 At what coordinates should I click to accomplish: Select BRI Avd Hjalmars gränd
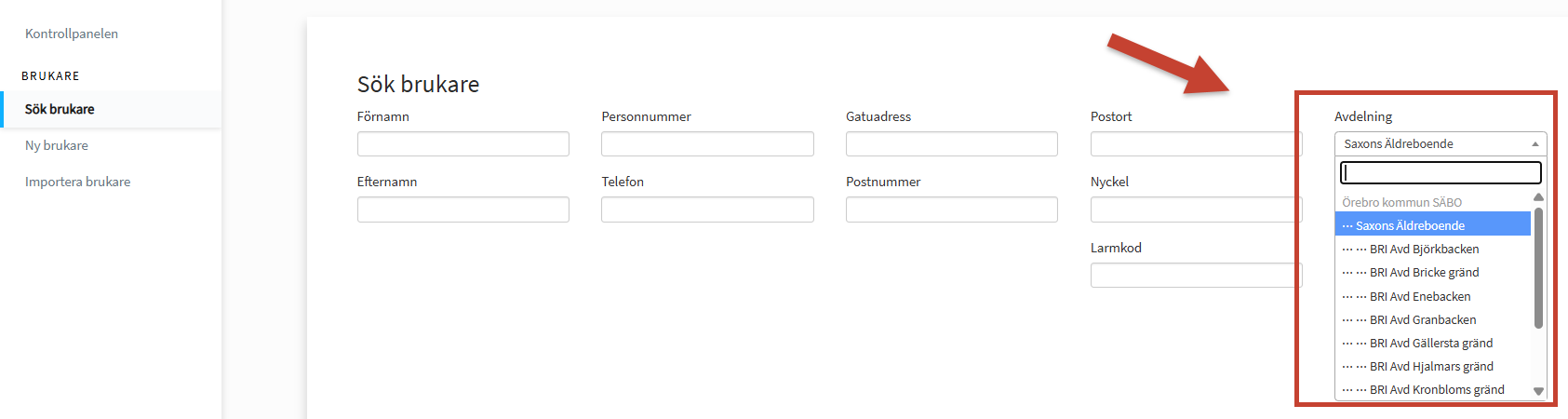[x=1433, y=366]
